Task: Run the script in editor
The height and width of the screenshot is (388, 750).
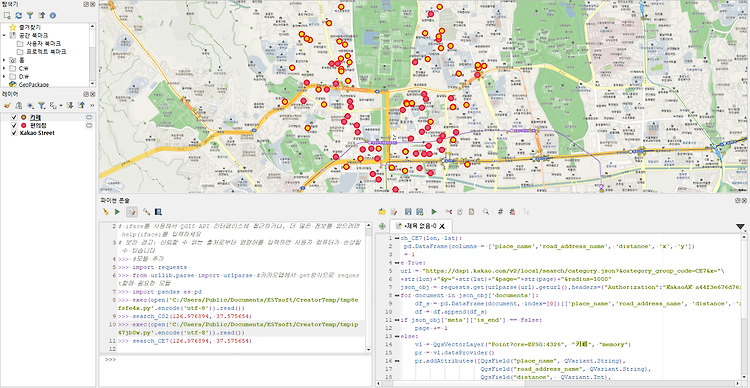Action: coord(434,211)
